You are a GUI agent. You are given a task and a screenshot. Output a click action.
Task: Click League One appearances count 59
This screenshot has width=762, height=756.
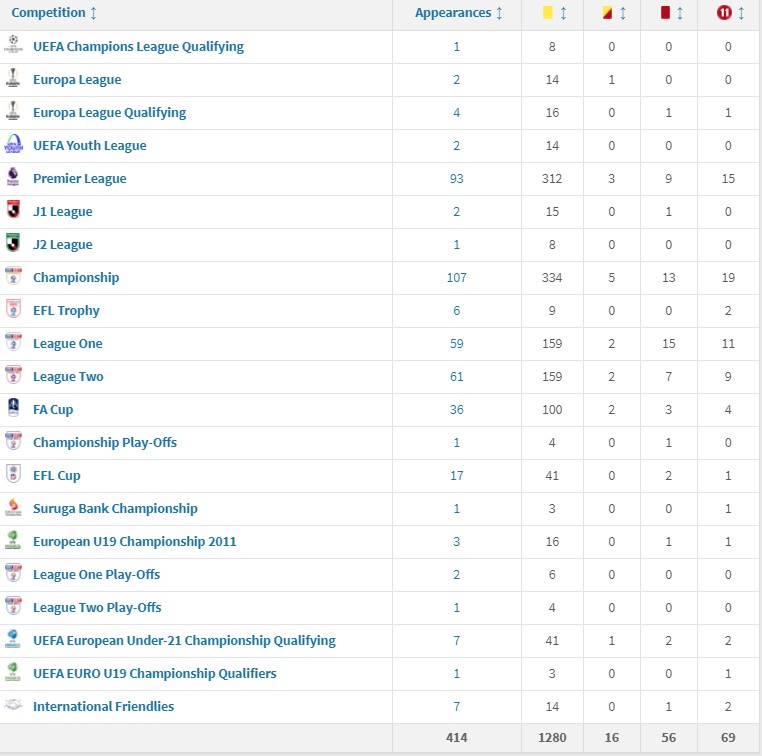click(x=456, y=344)
